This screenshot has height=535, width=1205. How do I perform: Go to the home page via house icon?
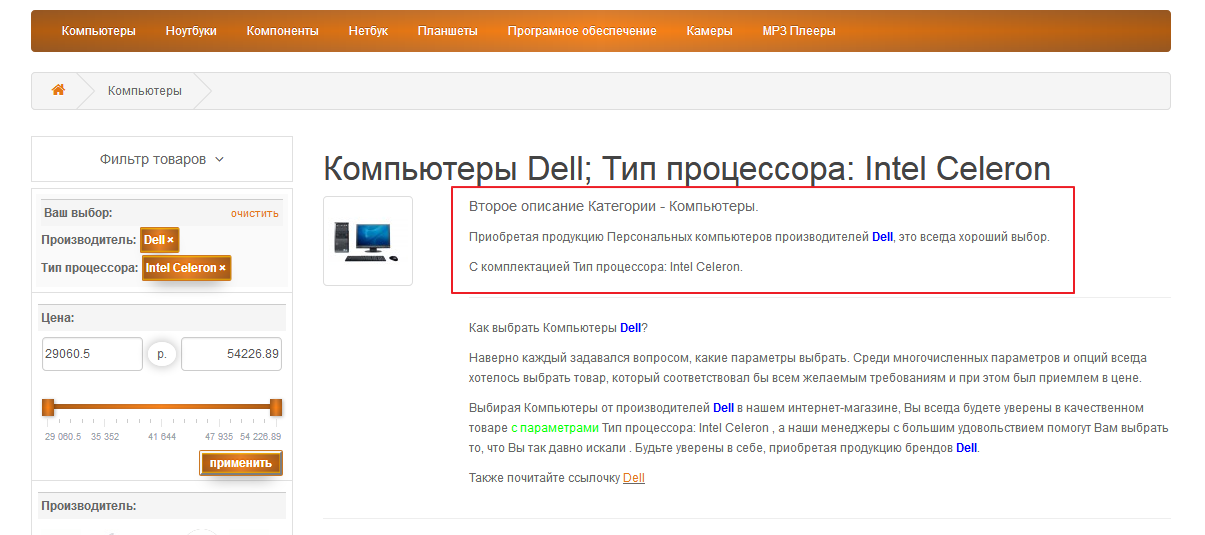tap(58, 90)
